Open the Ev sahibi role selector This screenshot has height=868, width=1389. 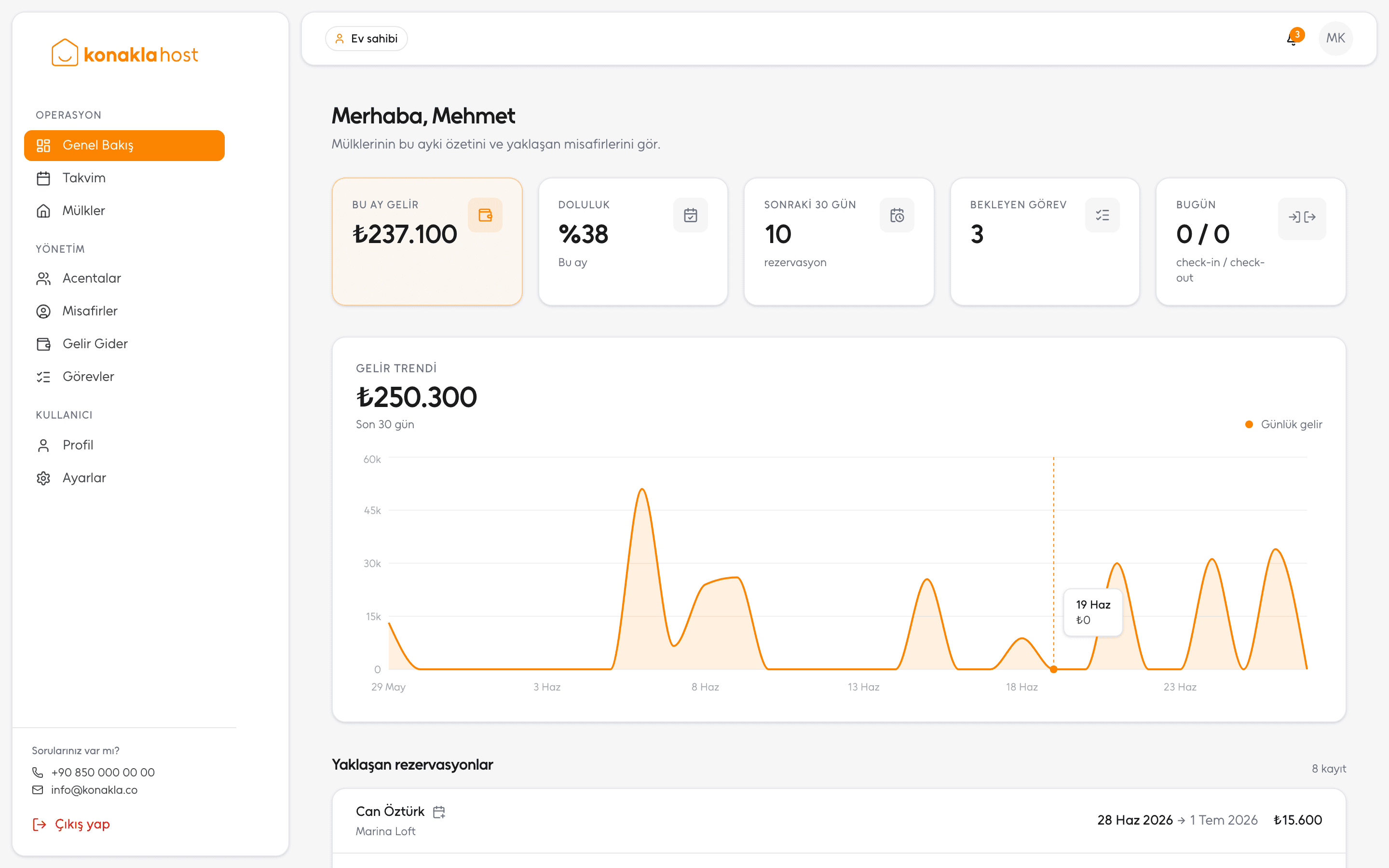[366, 39]
